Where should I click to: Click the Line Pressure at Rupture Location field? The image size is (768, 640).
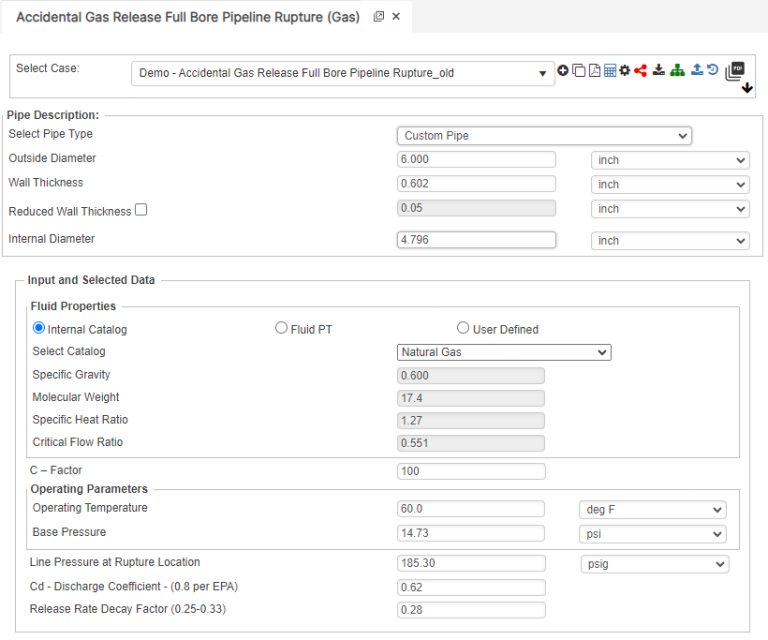tap(471, 563)
